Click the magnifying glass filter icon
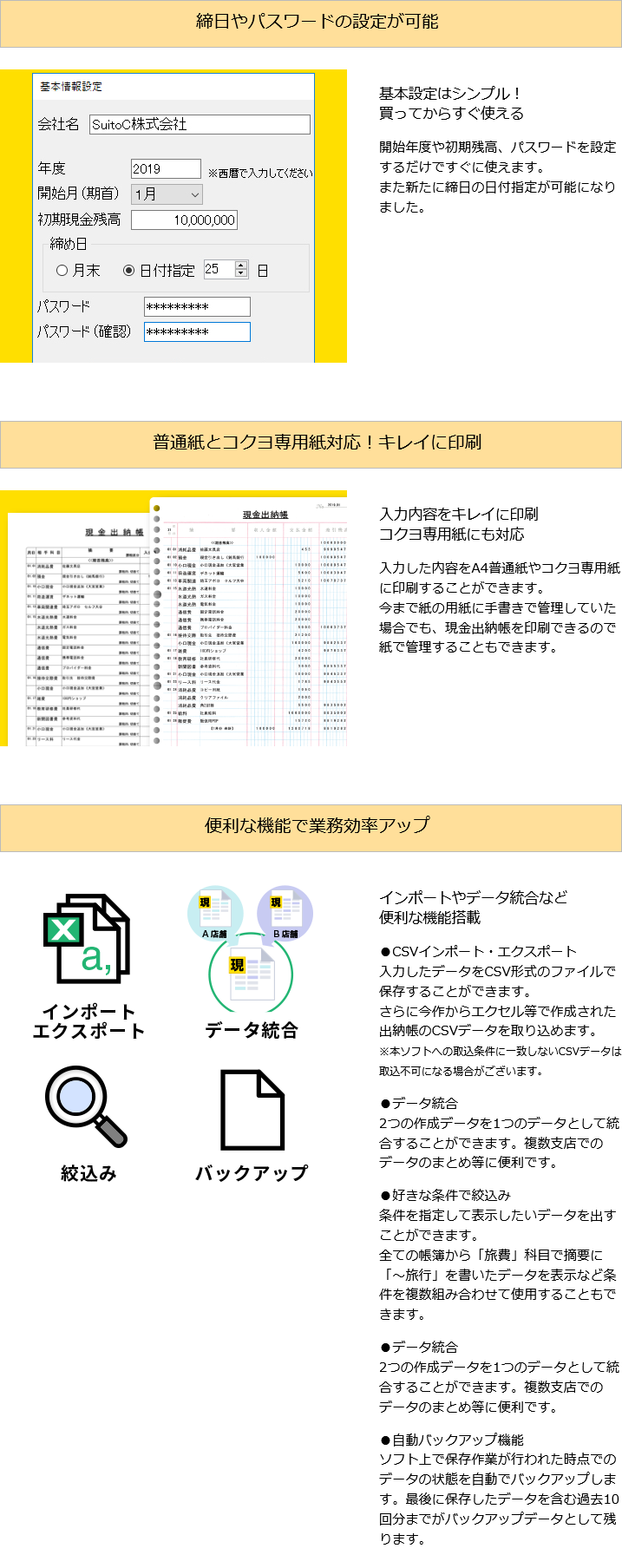622x1568 pixels. 86,1106
